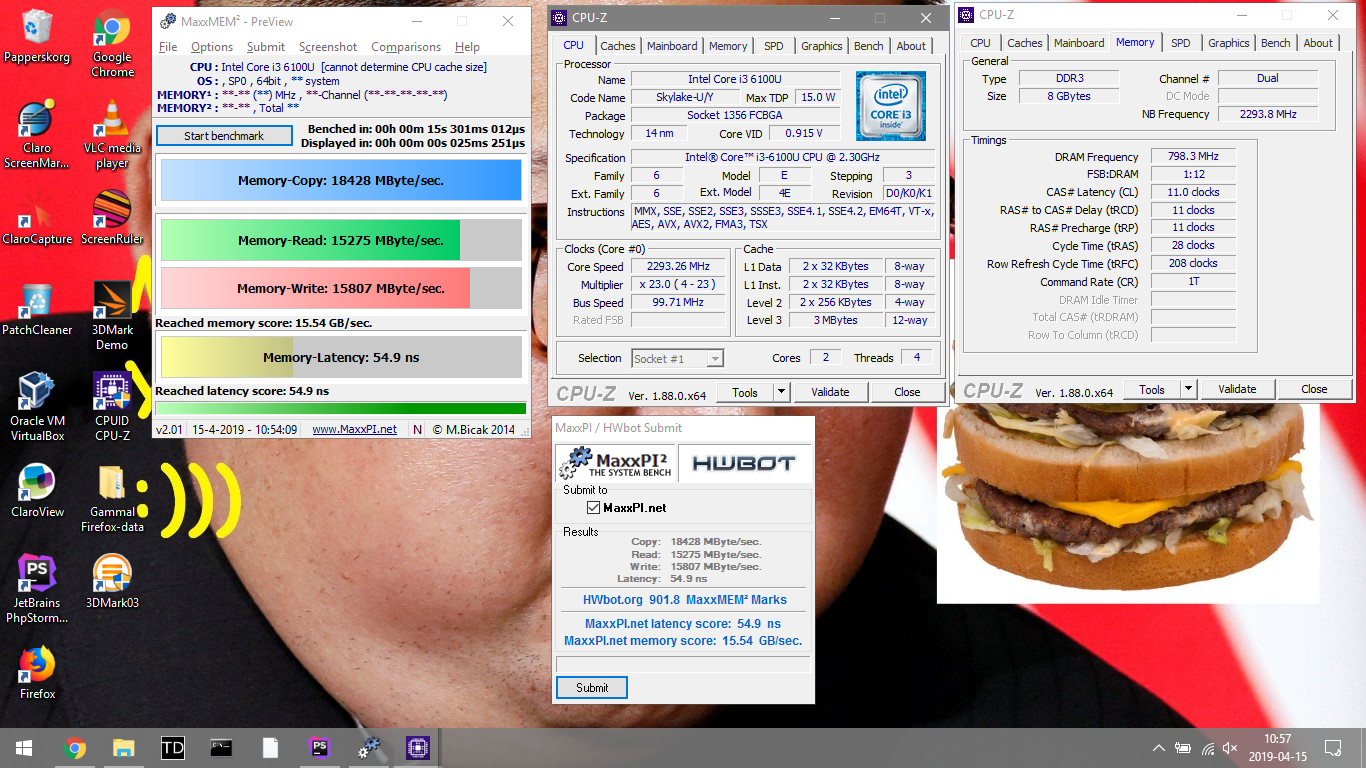Image resolution: width=1366 pixels, height=768 pixels.
Task: Open the ClaroView desktop icon
Action: pyautogui.click(x=37, y=490)
